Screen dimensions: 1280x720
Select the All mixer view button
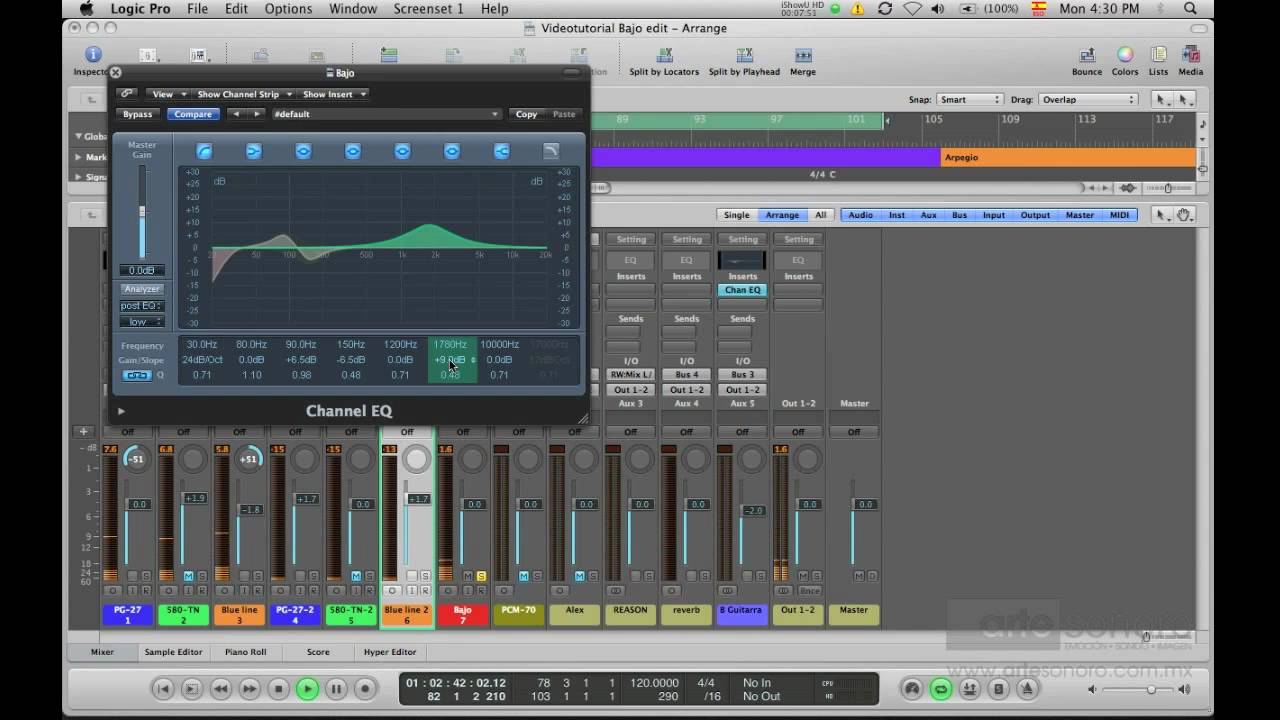click(x=821, y=215)
